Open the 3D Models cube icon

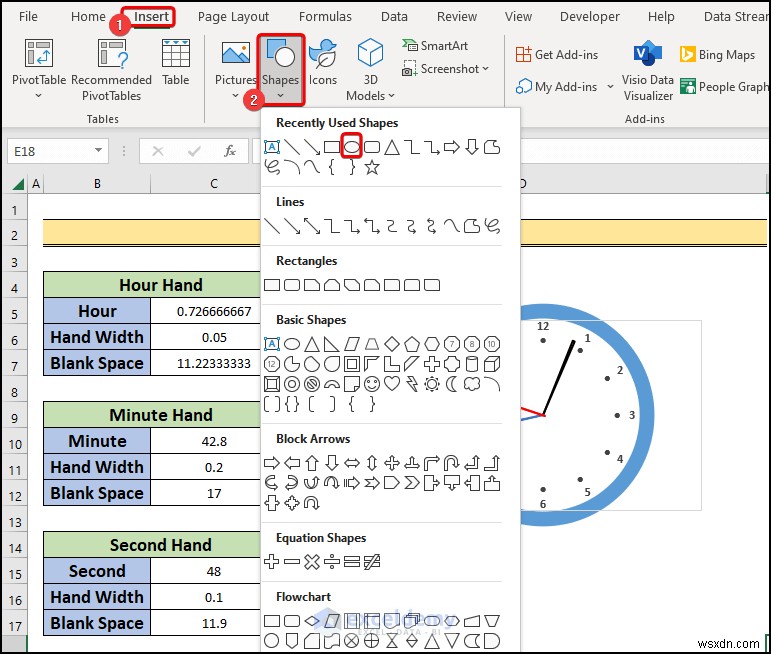click(x=370, y=52)
